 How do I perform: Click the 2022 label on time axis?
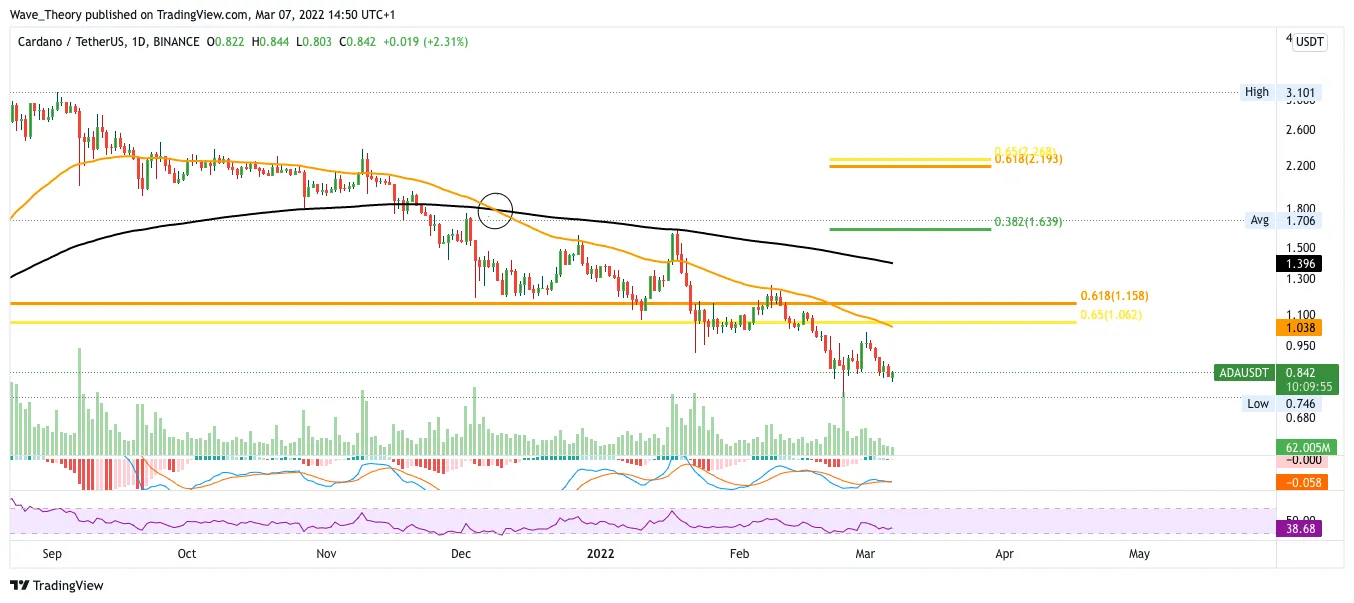pos(600,553)
